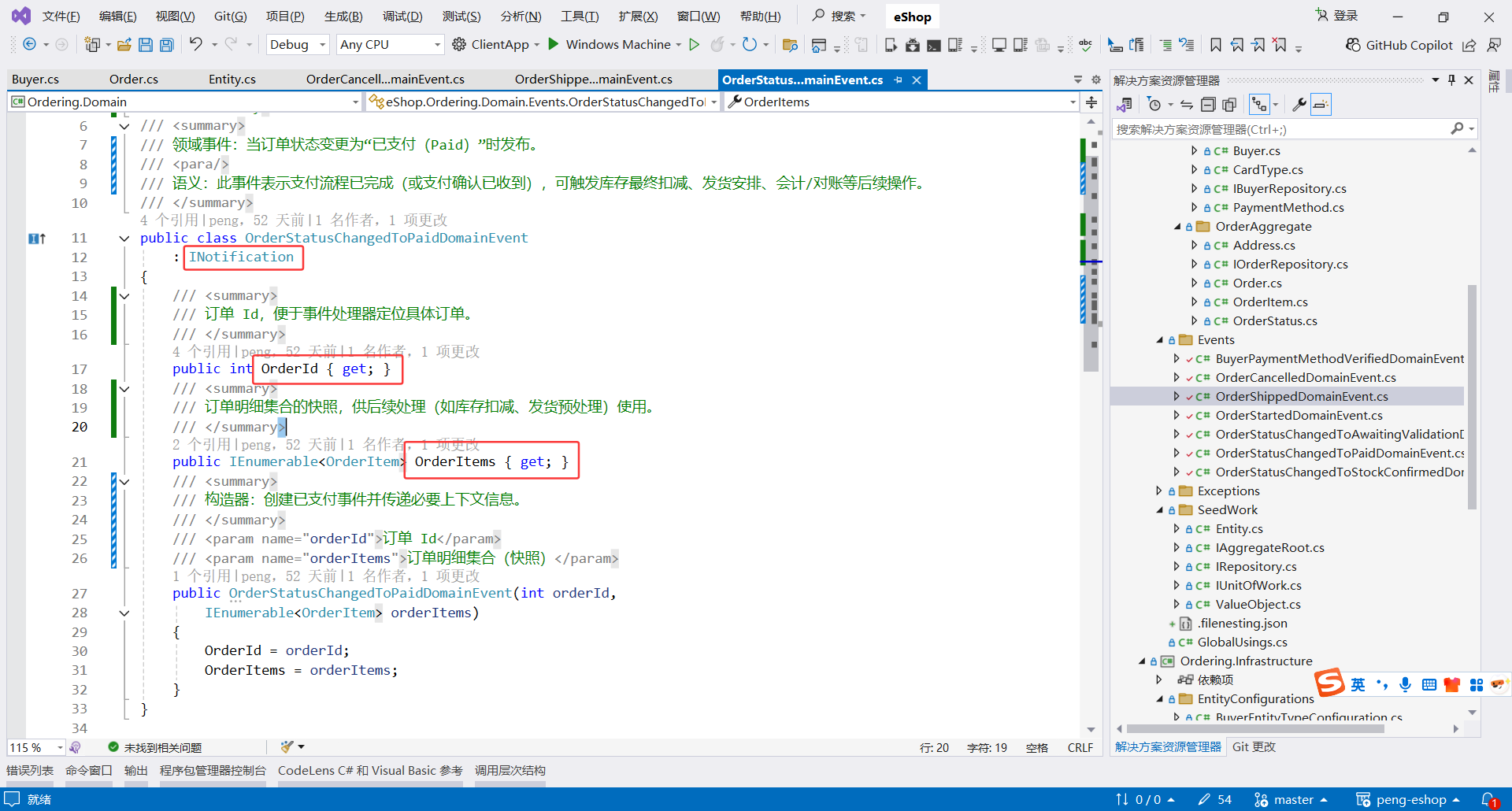Image resolution: width=1512 pixels, height=811 pixels.
Task: Unpin the OrderStatus...mainEvent.cs tab pin
Action: 899,80
